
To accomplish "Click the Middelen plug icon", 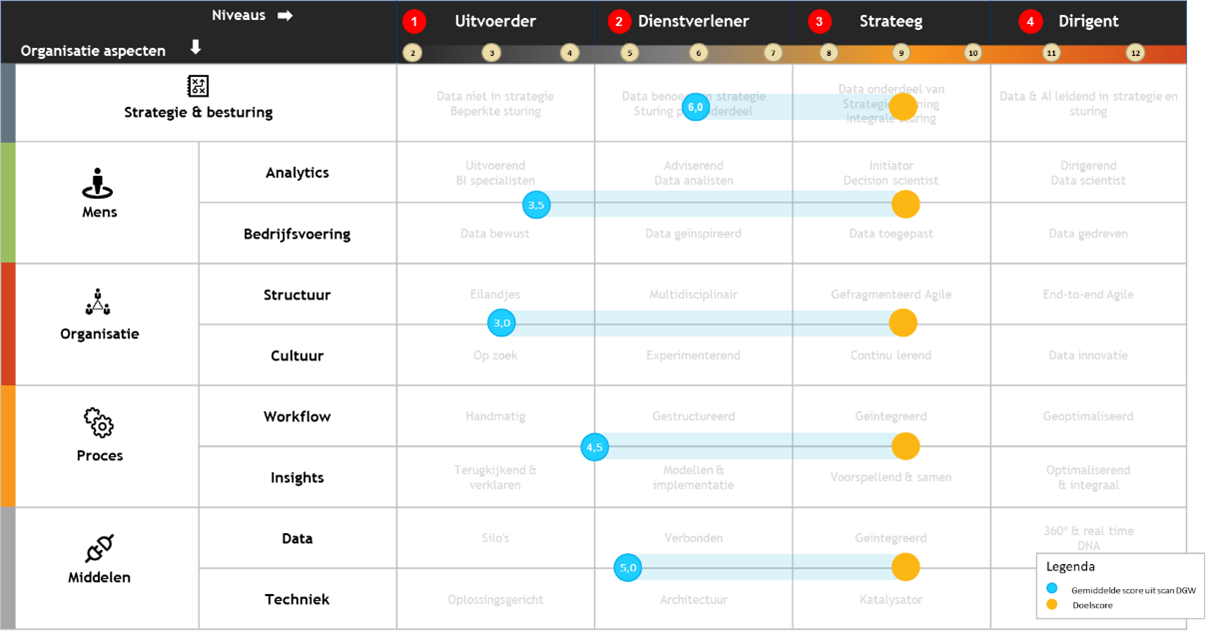I will pyautogui.click(x=99, y=548).
